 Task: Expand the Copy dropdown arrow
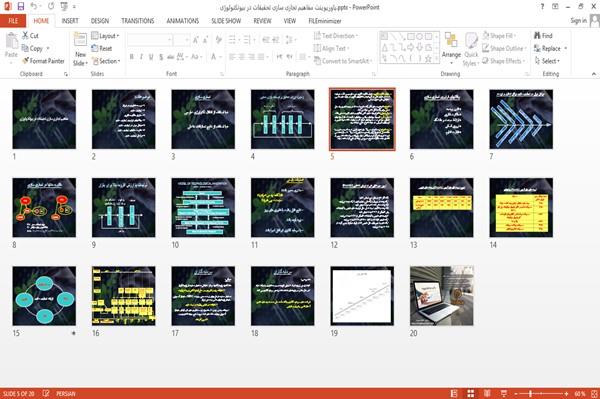pos(48,48)
